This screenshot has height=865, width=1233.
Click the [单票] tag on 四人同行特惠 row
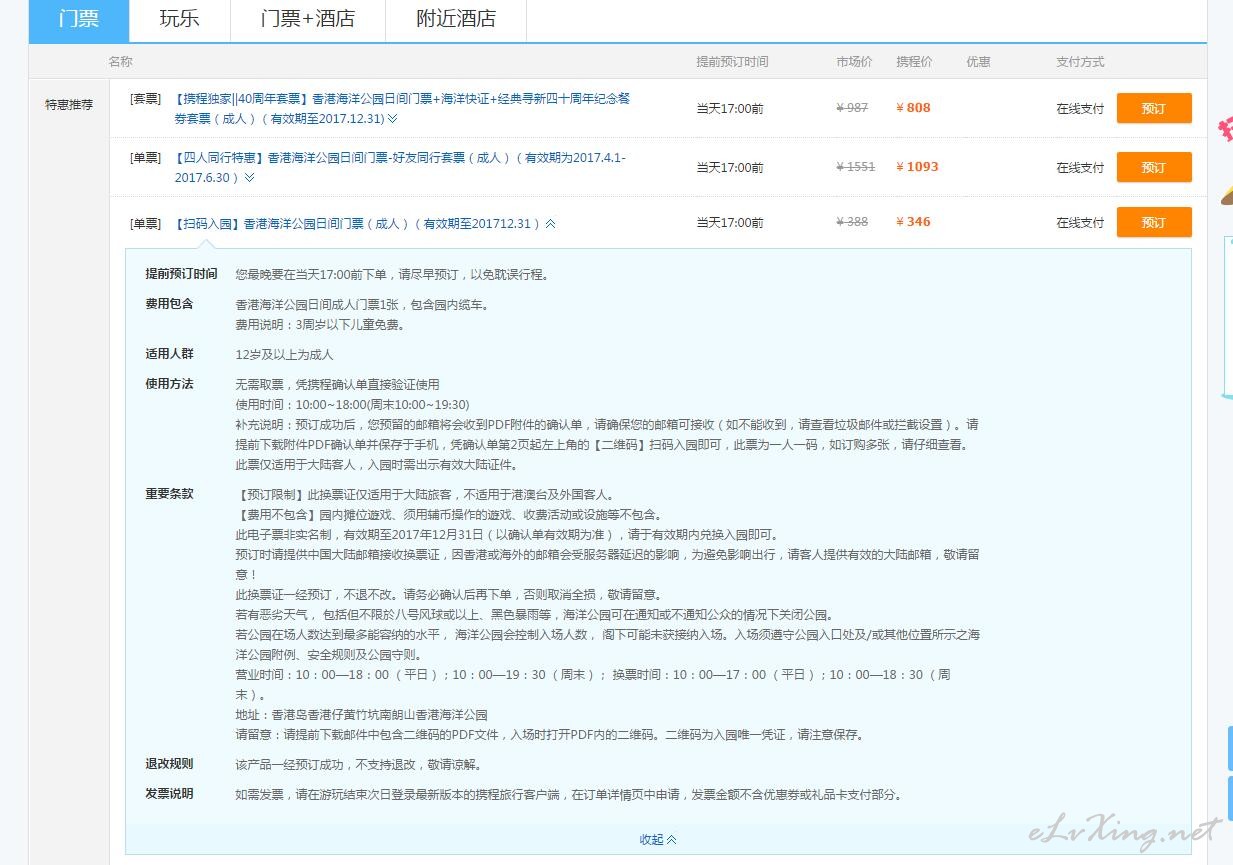click(x=145, y=157)
